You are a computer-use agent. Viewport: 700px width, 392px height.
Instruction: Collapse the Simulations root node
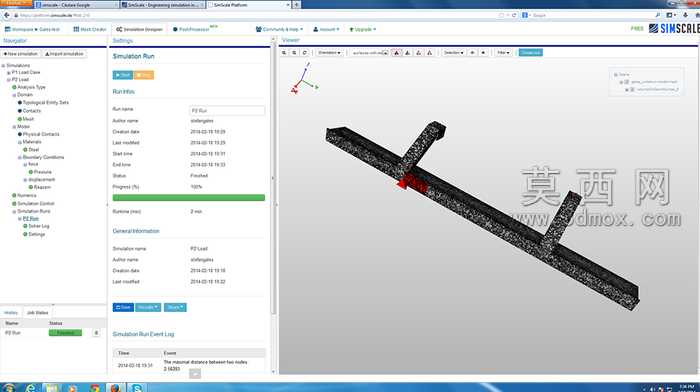(3, 66)
